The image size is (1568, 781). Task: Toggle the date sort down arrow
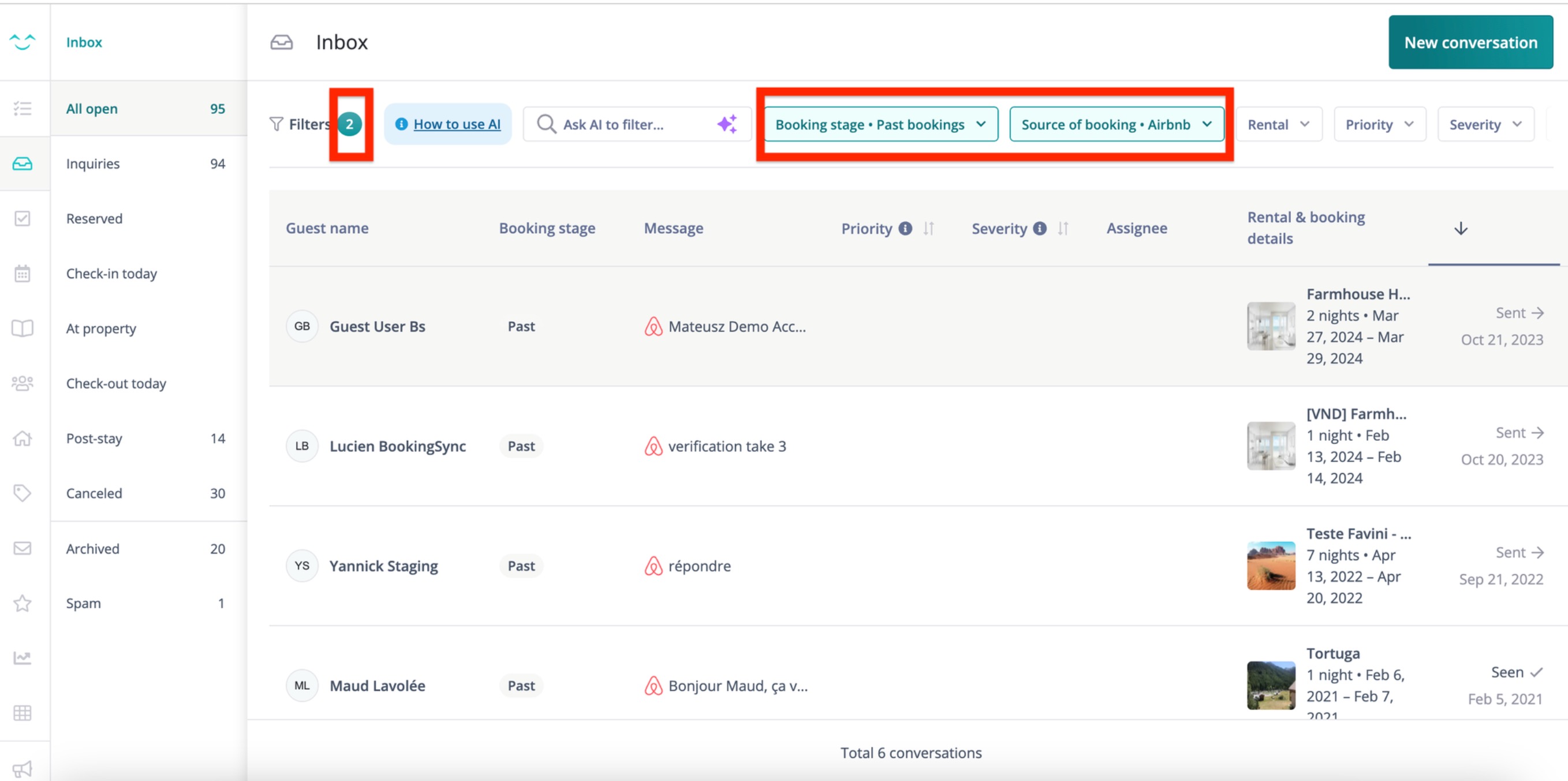click(1460, 228)
